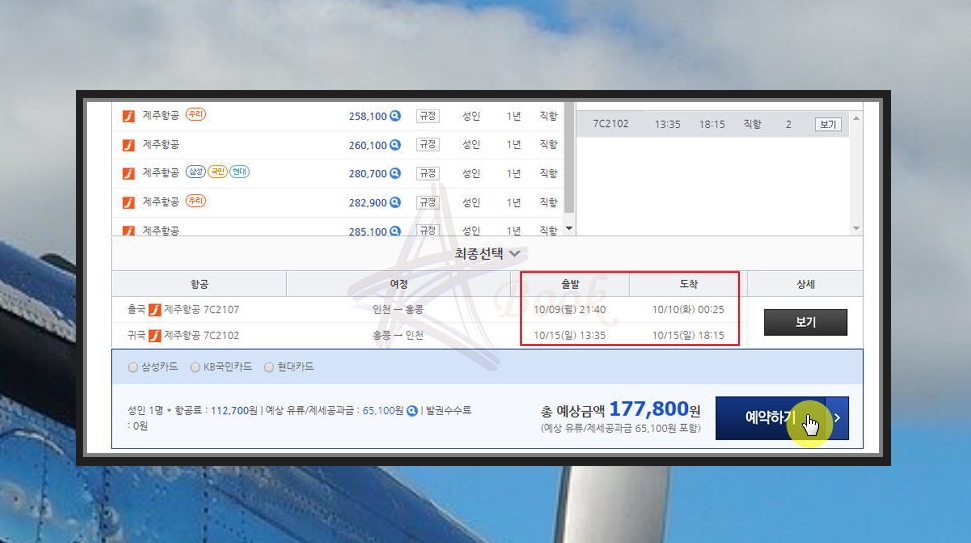Click Jeju Air logo beside 귀국 7C2102
Screen dimensions: 971x543
coord(155,336)
